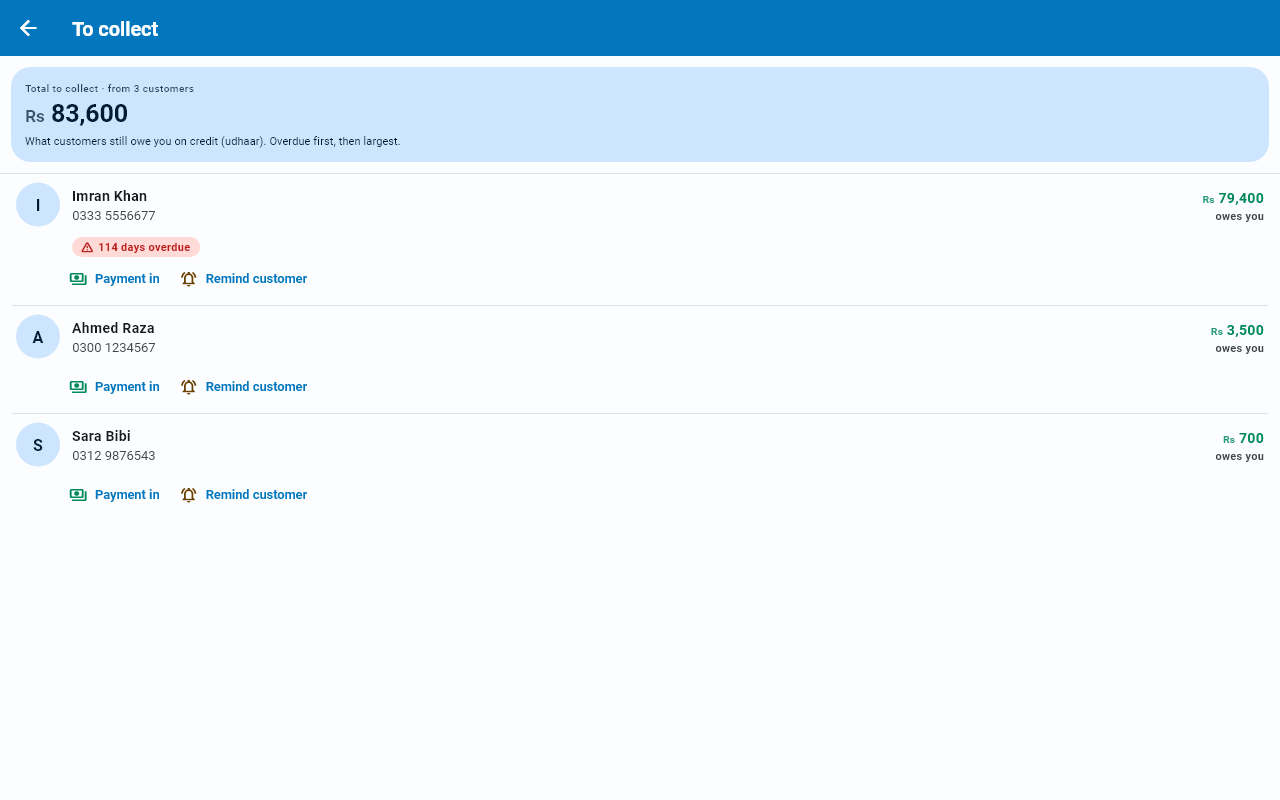The image size is (1280, 800).
Task: Open Ahmed Raza's name entry
Action: [x=113, y=328]
